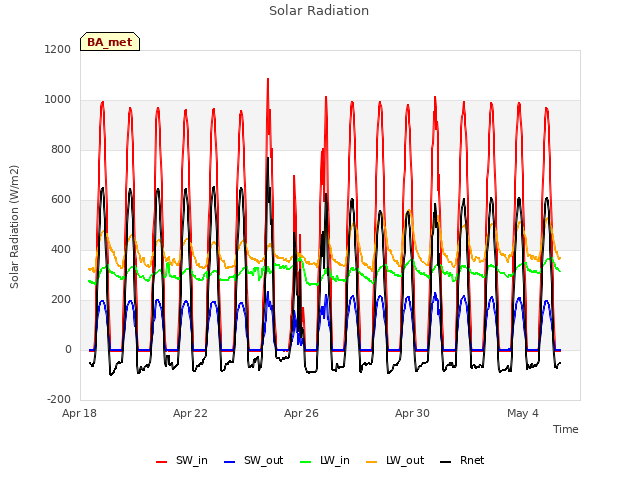This screenshot has height=480, width=640.
Task: Click the 1000 y-axis tick label
Action: pyautogui.click(x=58, y=100)
